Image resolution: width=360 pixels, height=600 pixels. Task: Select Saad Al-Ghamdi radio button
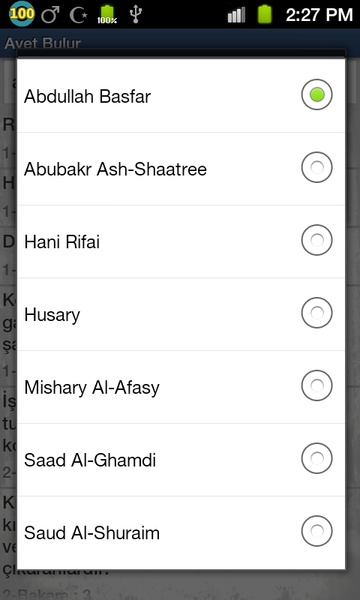point(317,458)
